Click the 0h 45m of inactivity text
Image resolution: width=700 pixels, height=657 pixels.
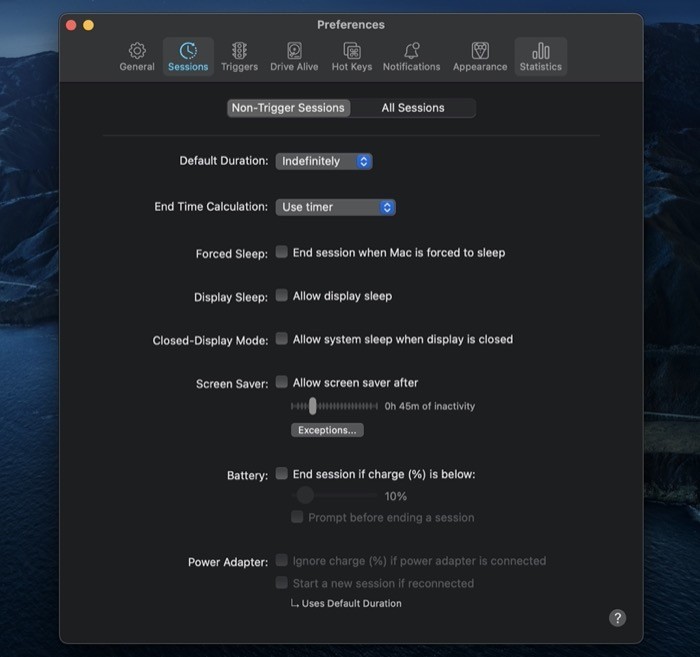click(429, 406)
